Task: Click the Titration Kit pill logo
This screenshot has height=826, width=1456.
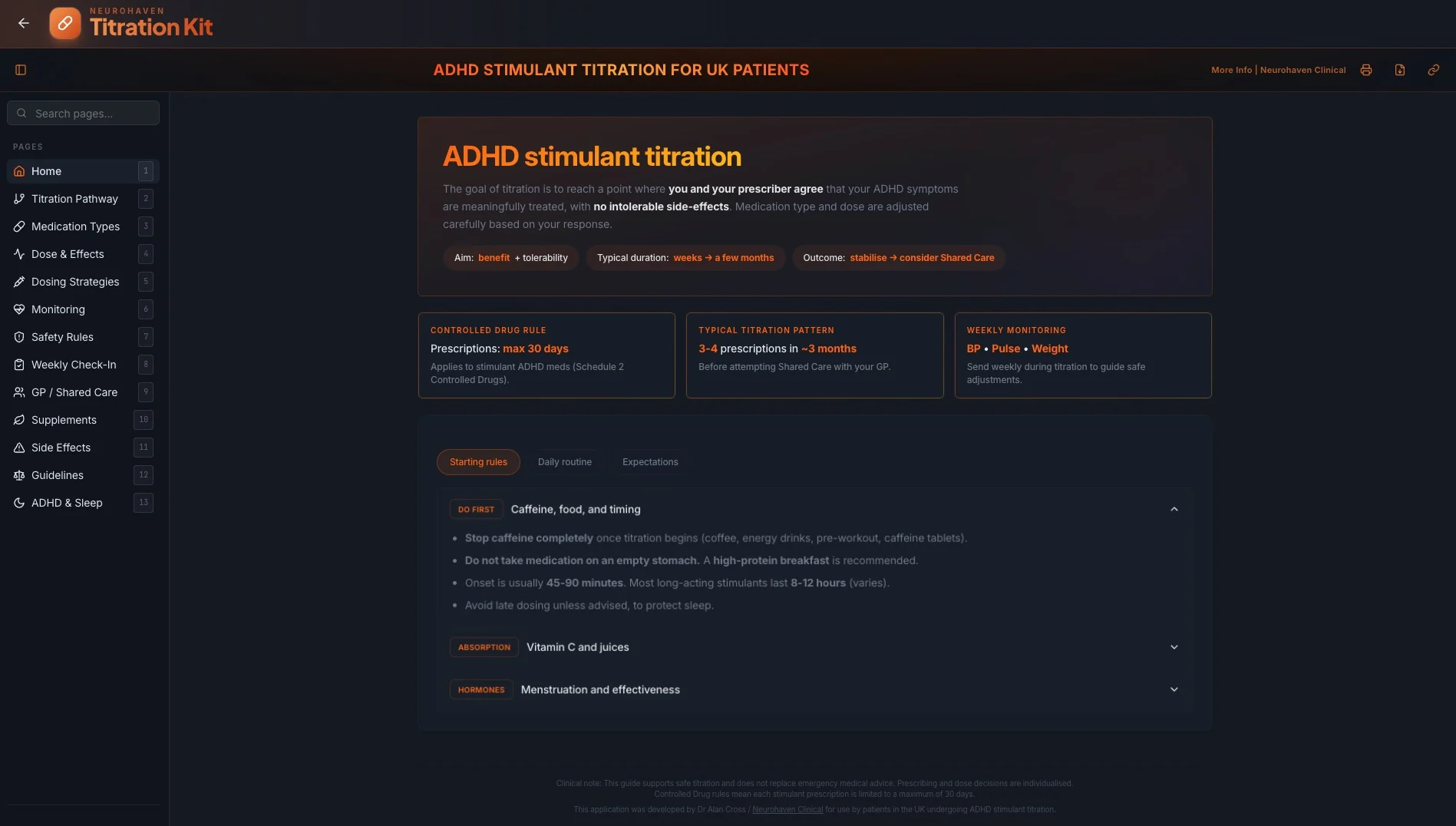Action: click(65, 23)
